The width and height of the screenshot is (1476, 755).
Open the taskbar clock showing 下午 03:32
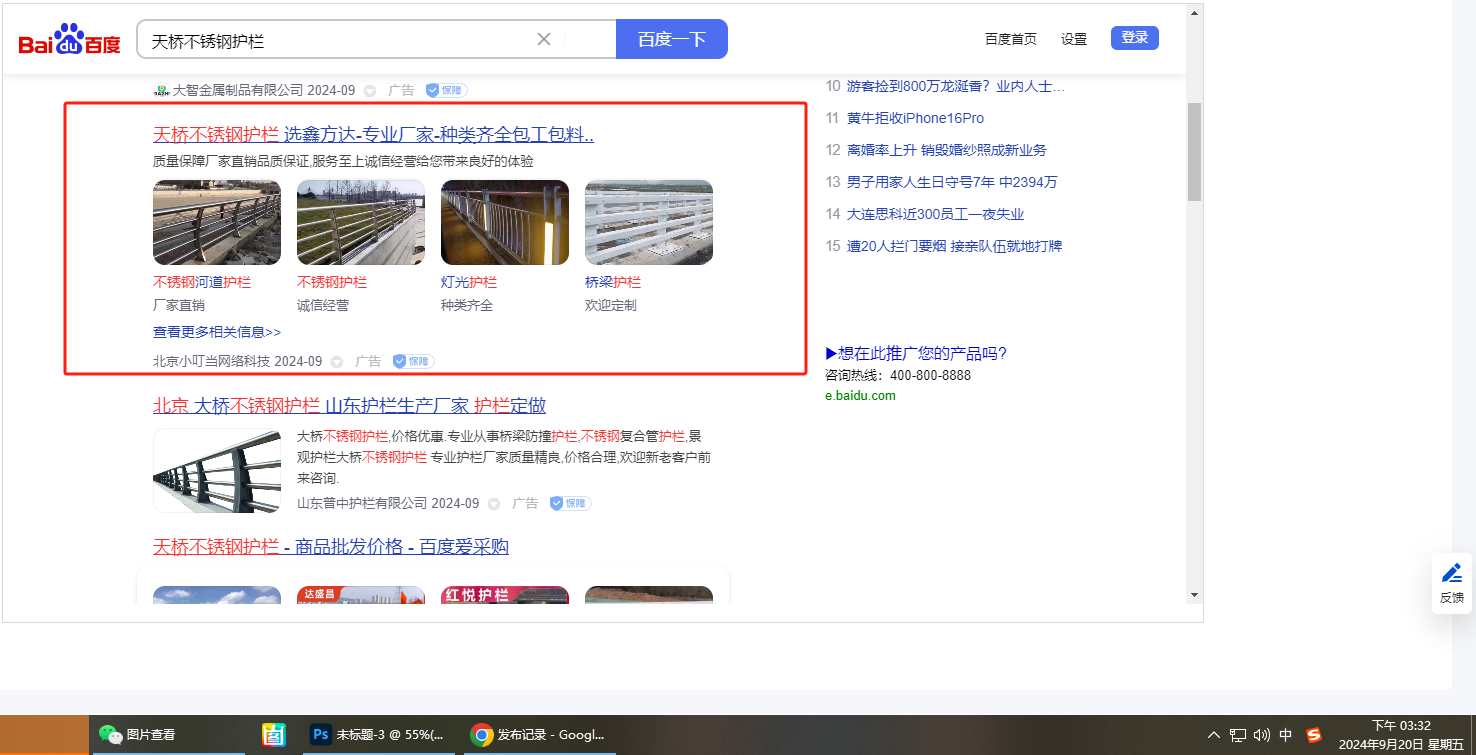tap(1401, 735)
